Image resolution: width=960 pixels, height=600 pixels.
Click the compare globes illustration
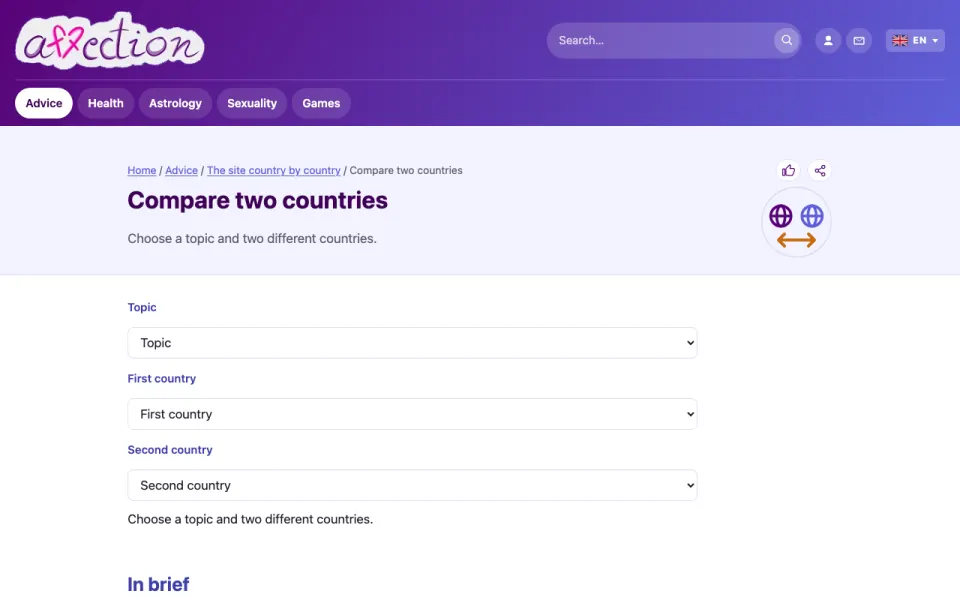pyautogui.click(x=796, y=222)
